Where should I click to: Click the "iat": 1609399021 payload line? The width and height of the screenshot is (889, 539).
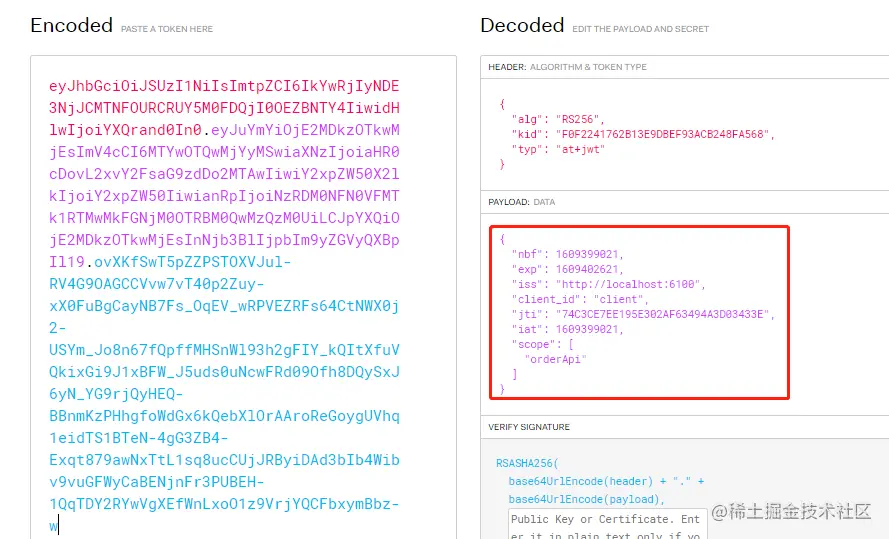[567, 329]
